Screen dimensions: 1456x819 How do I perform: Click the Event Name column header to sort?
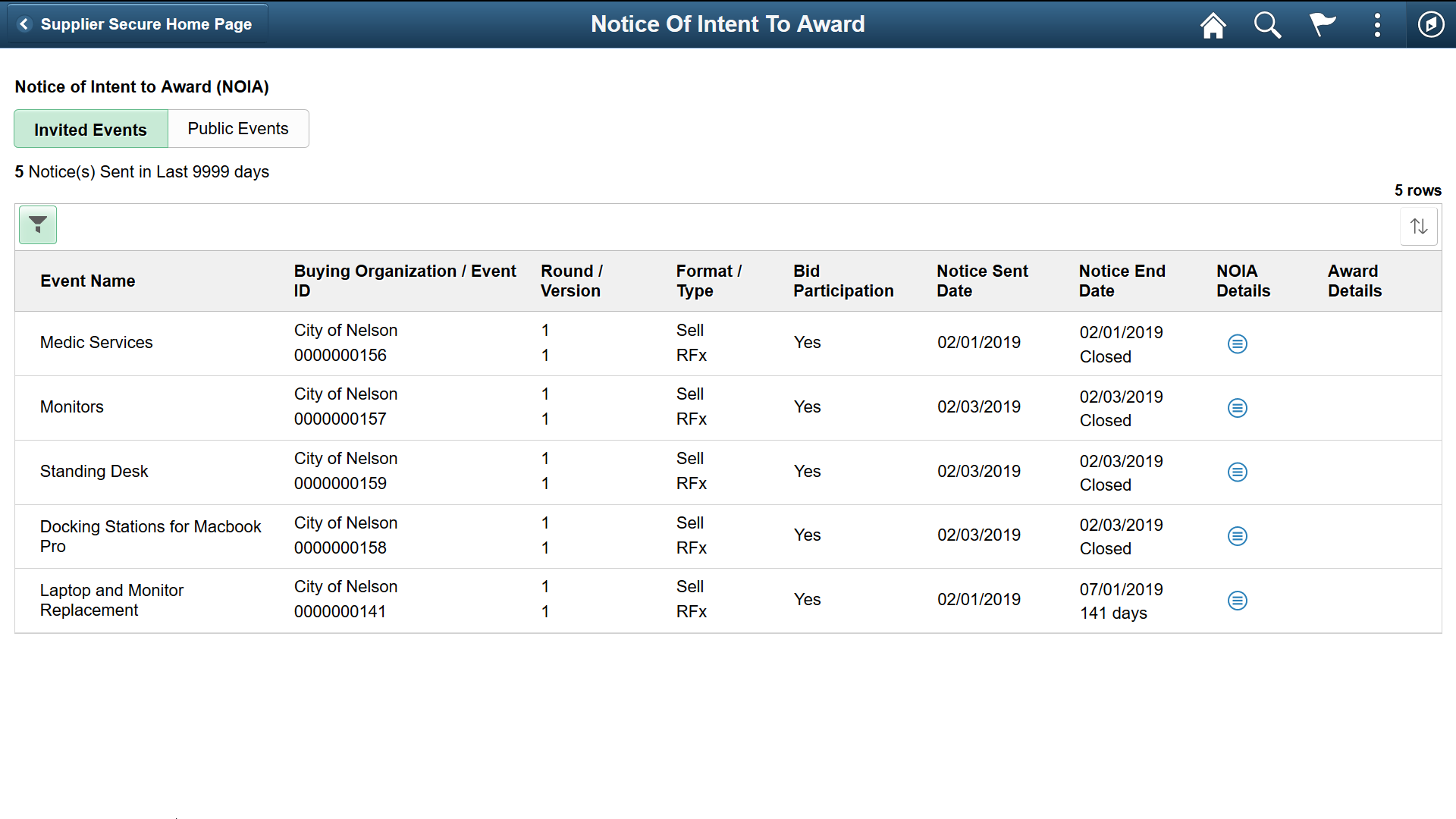point(88,281)
